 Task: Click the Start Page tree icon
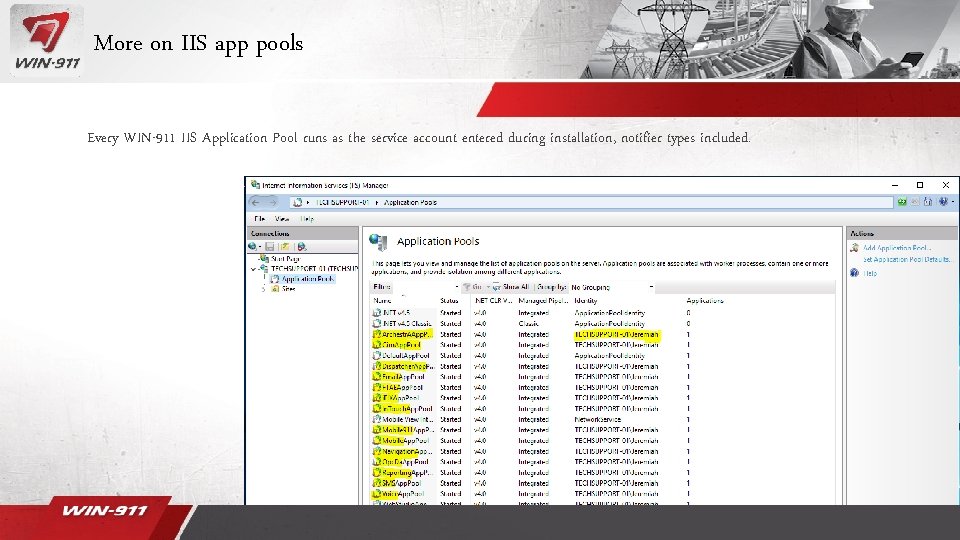point(264,259)
